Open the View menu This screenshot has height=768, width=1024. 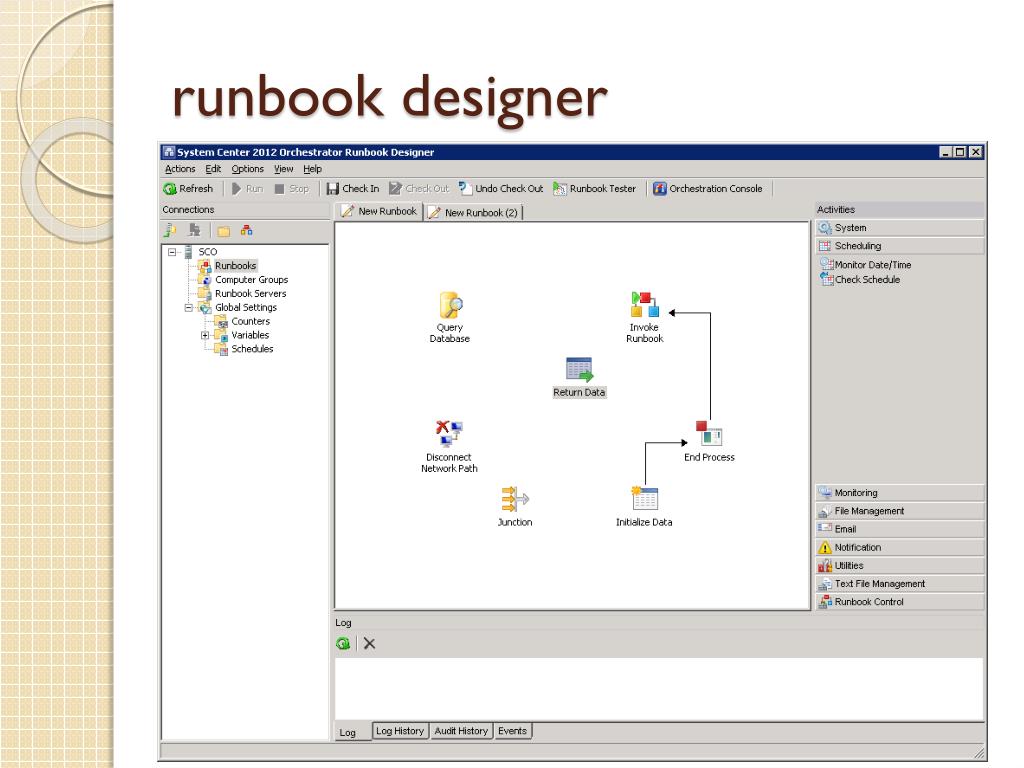tap(283, 169)
